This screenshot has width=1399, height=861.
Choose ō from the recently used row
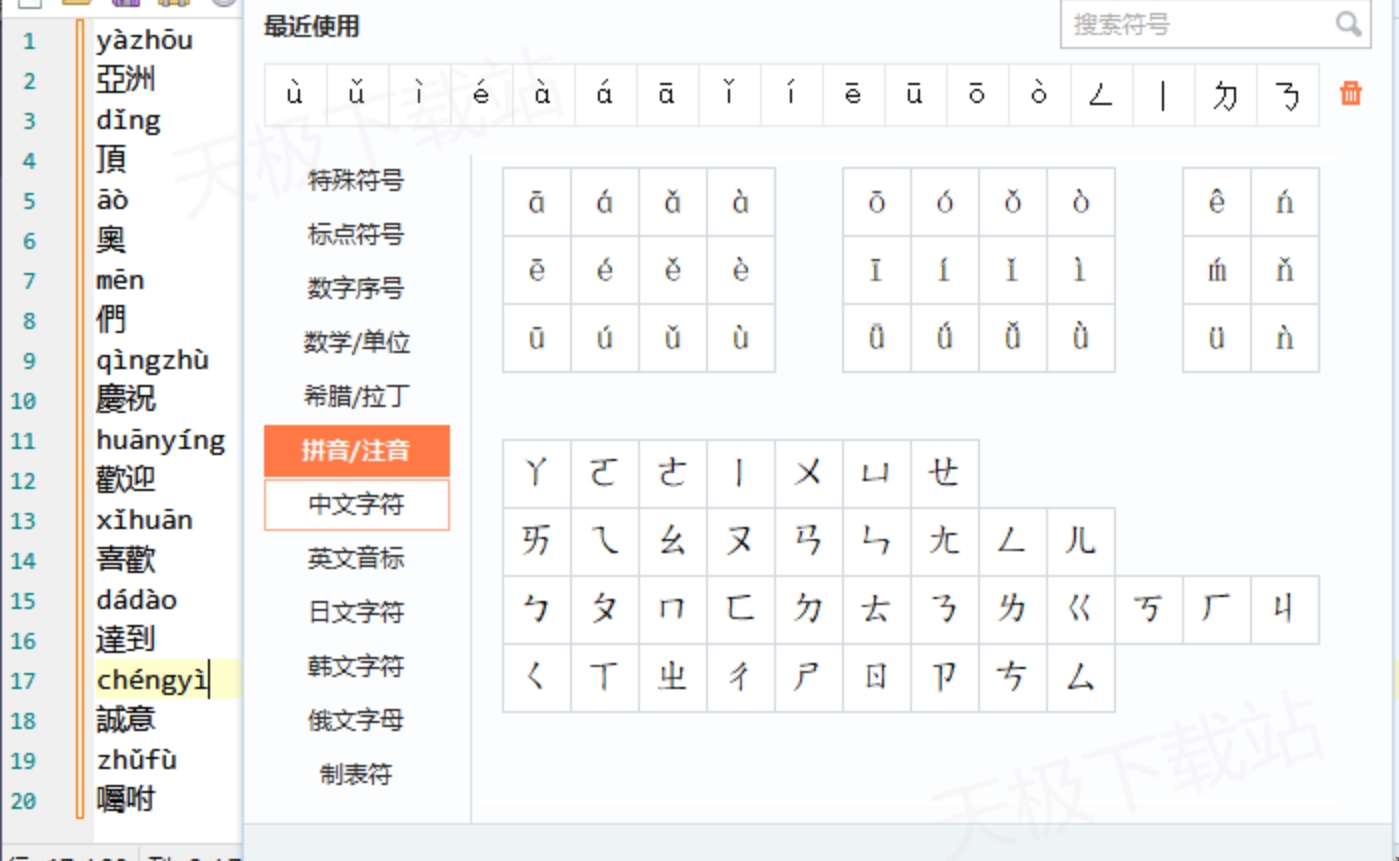coord(977,95)
